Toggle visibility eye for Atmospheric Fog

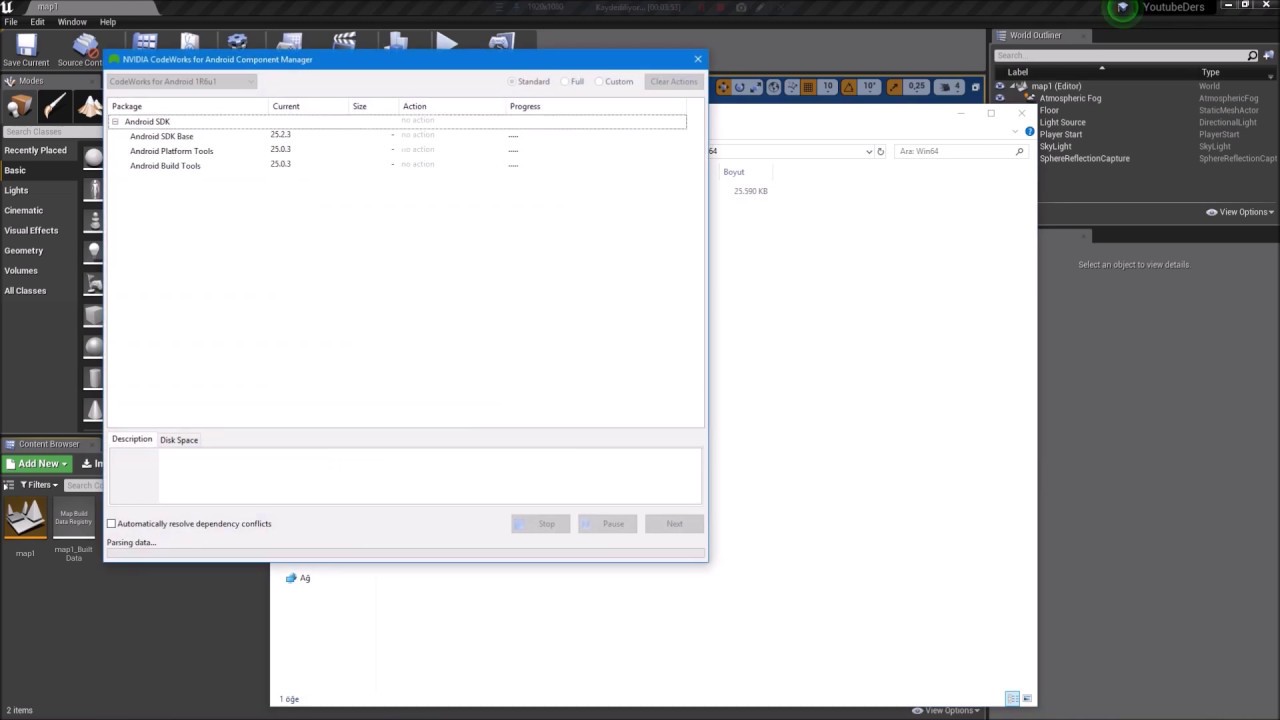pos(999,98)
